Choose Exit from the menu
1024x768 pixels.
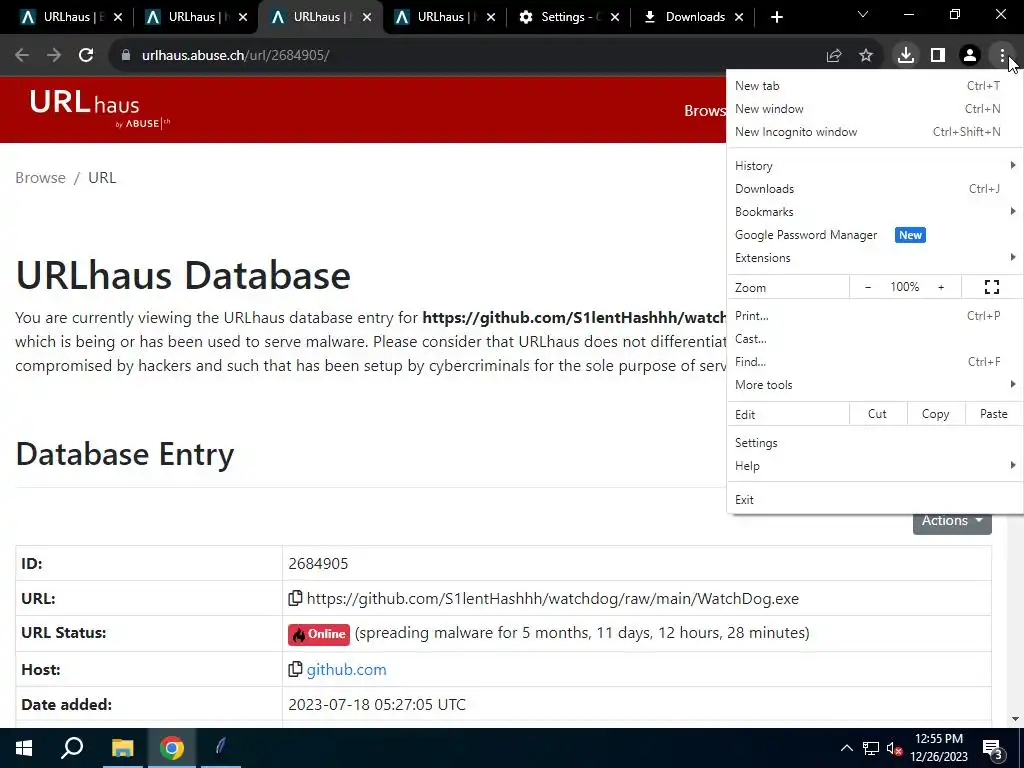[874, 500]
